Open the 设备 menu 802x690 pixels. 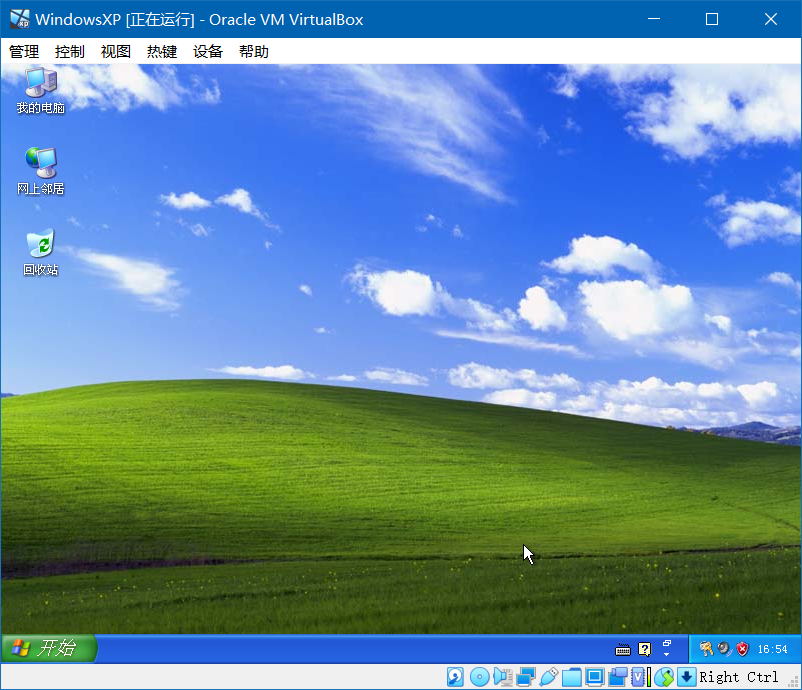(208, 52)
